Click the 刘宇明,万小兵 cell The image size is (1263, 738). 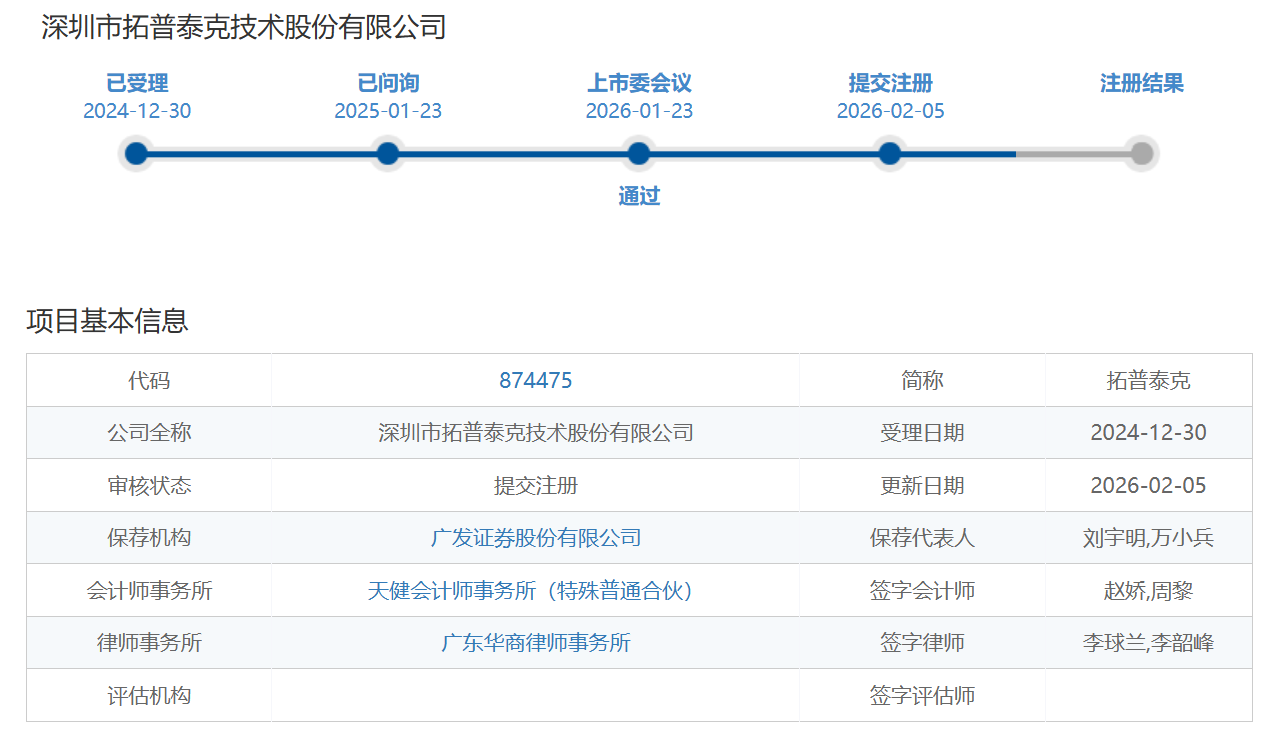click(1149, 538)
